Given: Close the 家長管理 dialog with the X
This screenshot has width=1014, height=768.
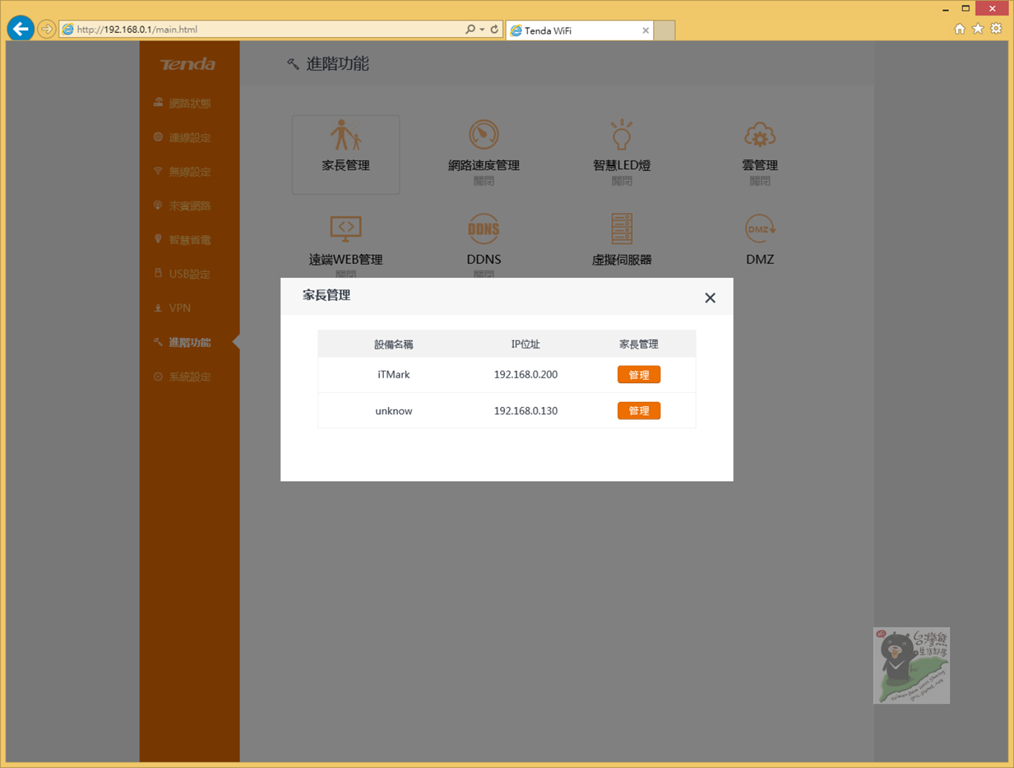Looking at the screenshot, I should coord(710,298).
